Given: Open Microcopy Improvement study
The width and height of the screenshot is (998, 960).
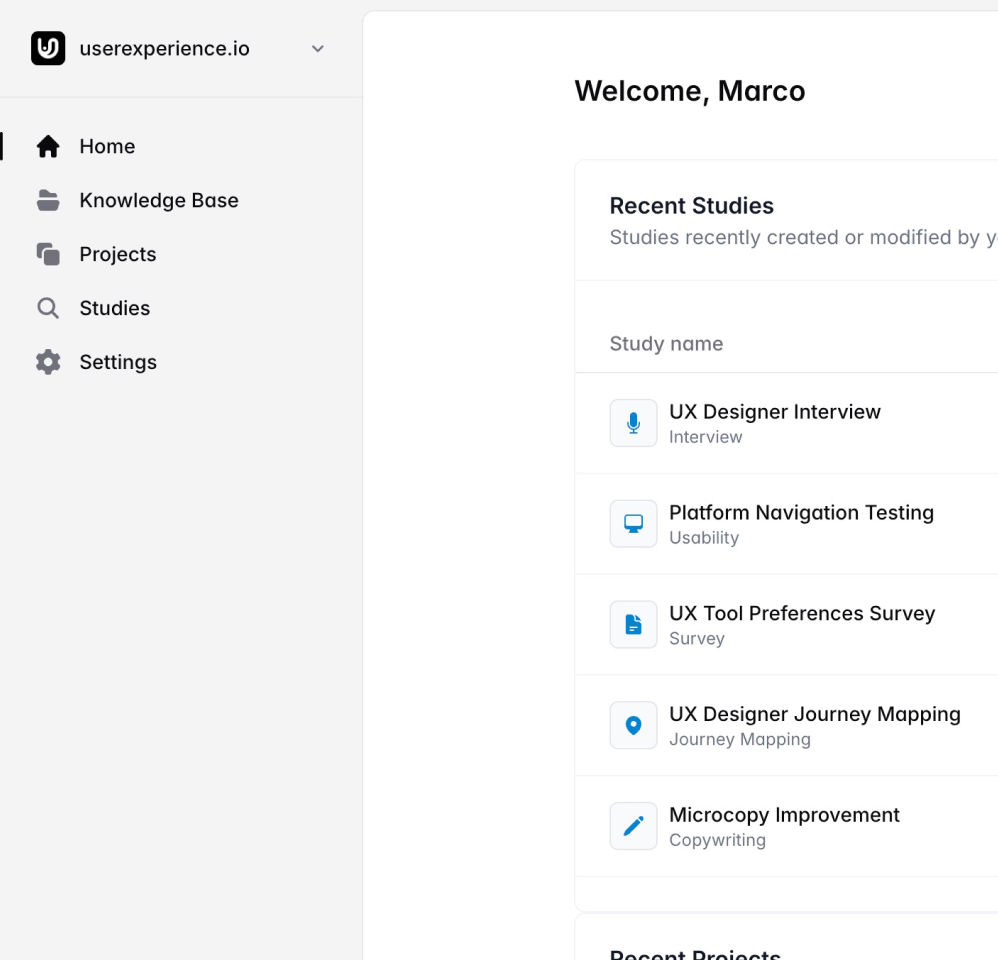Looking at the screenshot, I should (x=784, y=815).
